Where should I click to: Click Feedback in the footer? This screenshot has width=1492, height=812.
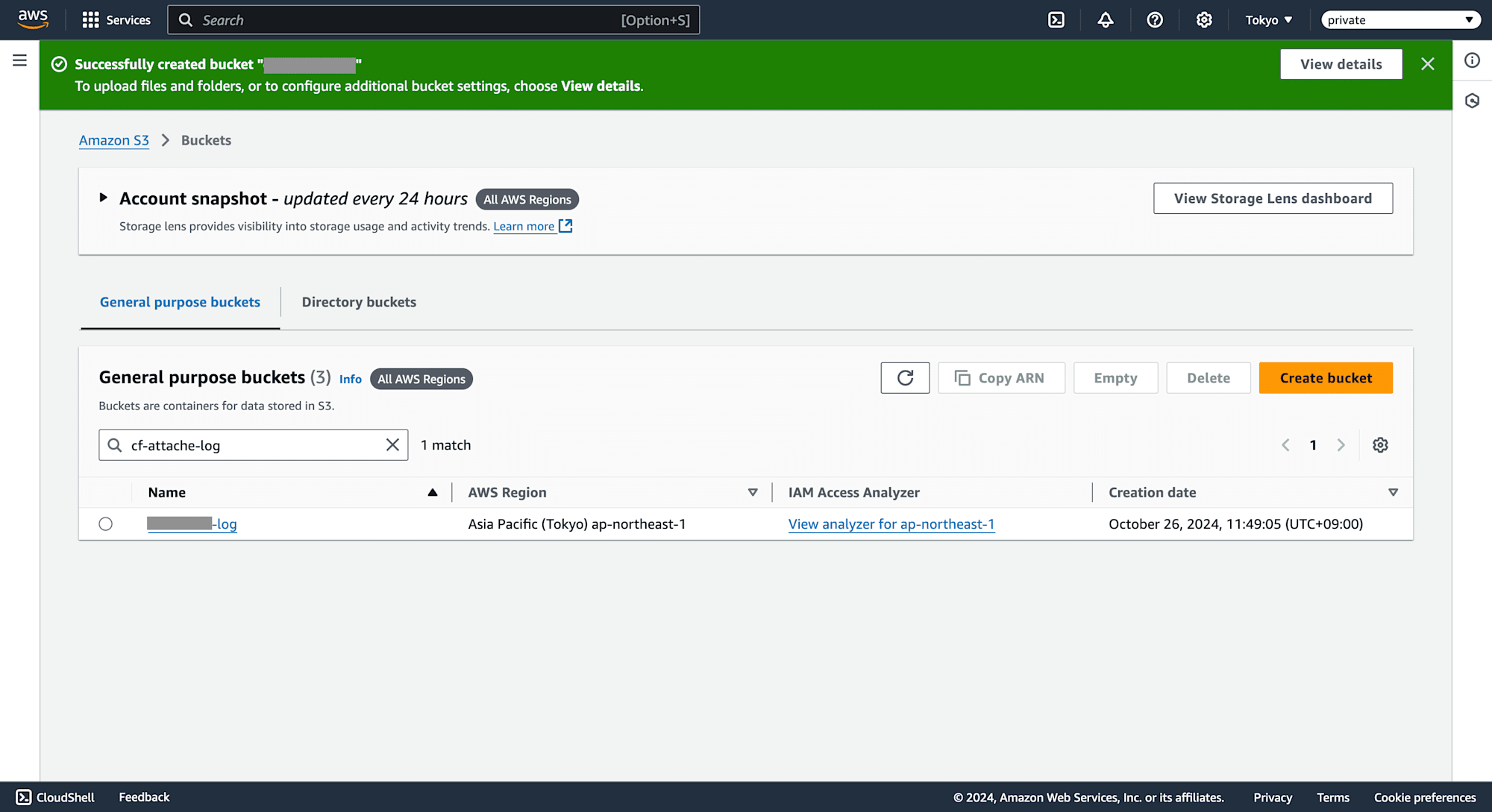(144, 797)
